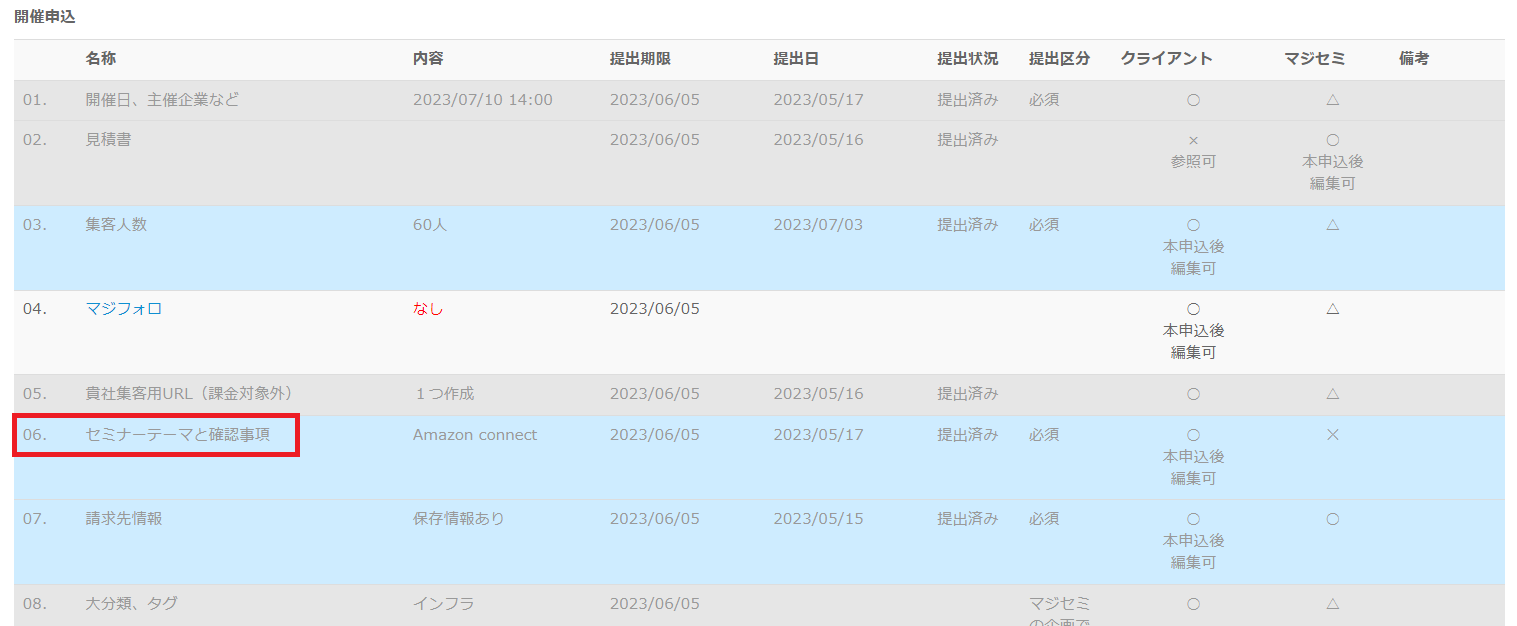
Task: Open the 見積書 entry
Action: point(108,140)
